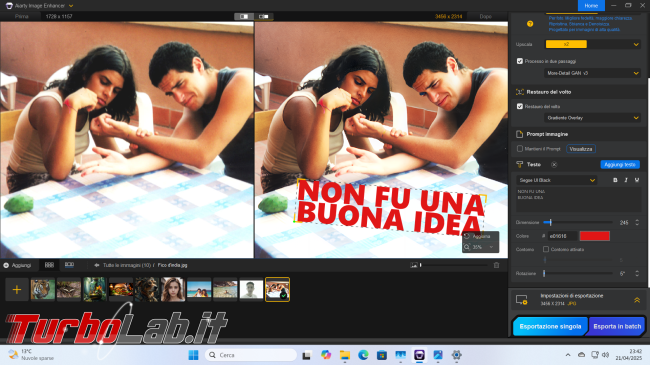The width and height of the screenshot is (650, 365).
Task: Toggle italic text formatting
Action: pos(626,180)
